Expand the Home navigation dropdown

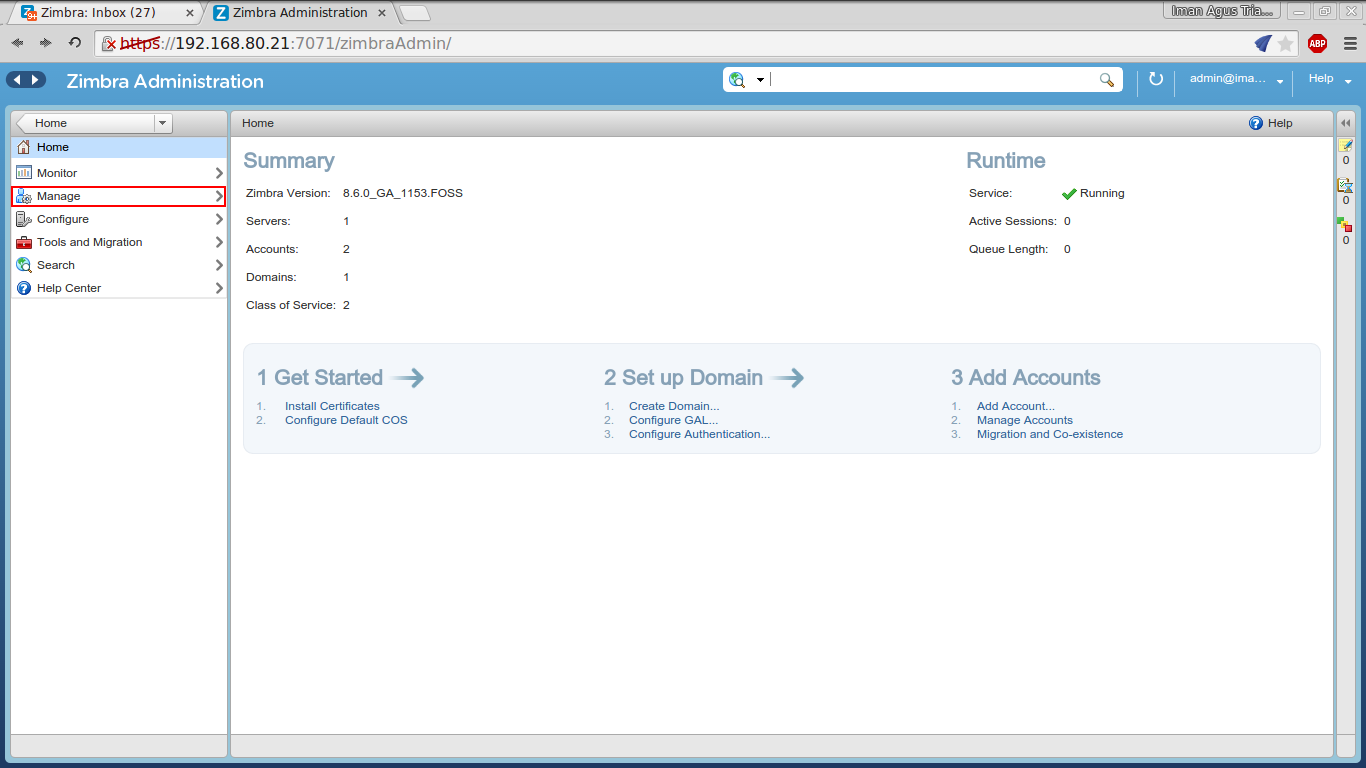tap(162, 122)
